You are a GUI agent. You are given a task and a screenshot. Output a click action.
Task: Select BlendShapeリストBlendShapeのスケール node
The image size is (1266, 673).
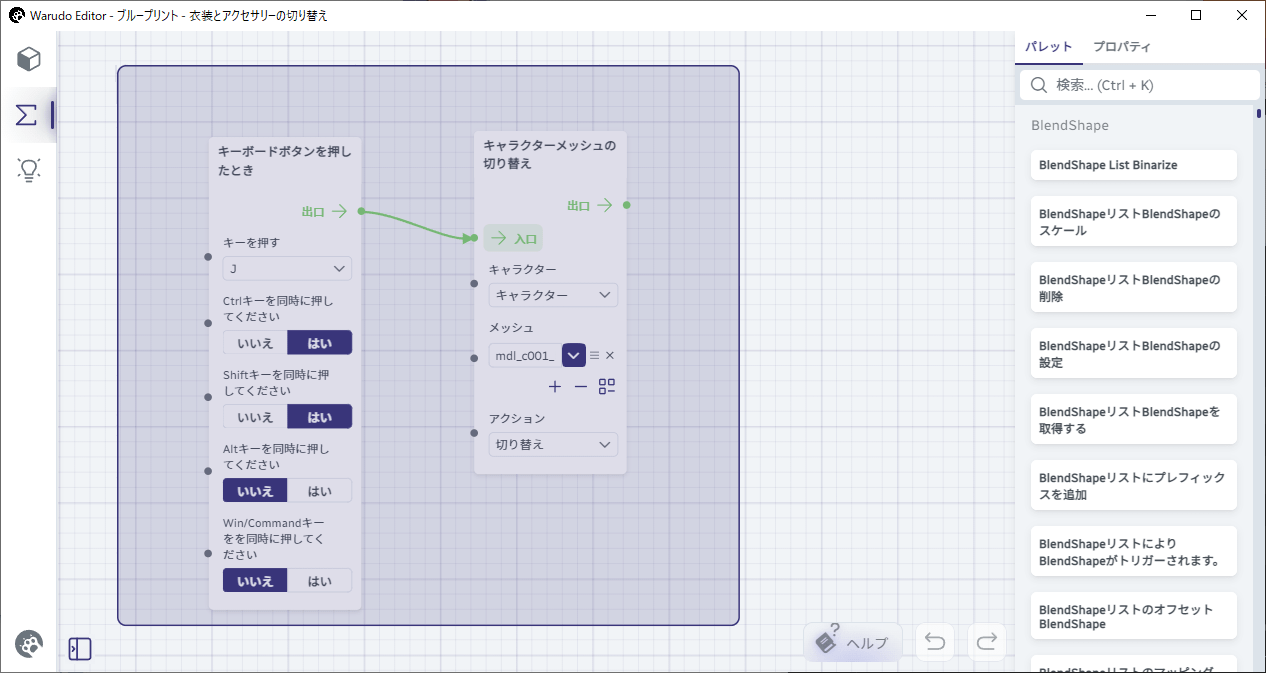click(x=1133, y=222)
